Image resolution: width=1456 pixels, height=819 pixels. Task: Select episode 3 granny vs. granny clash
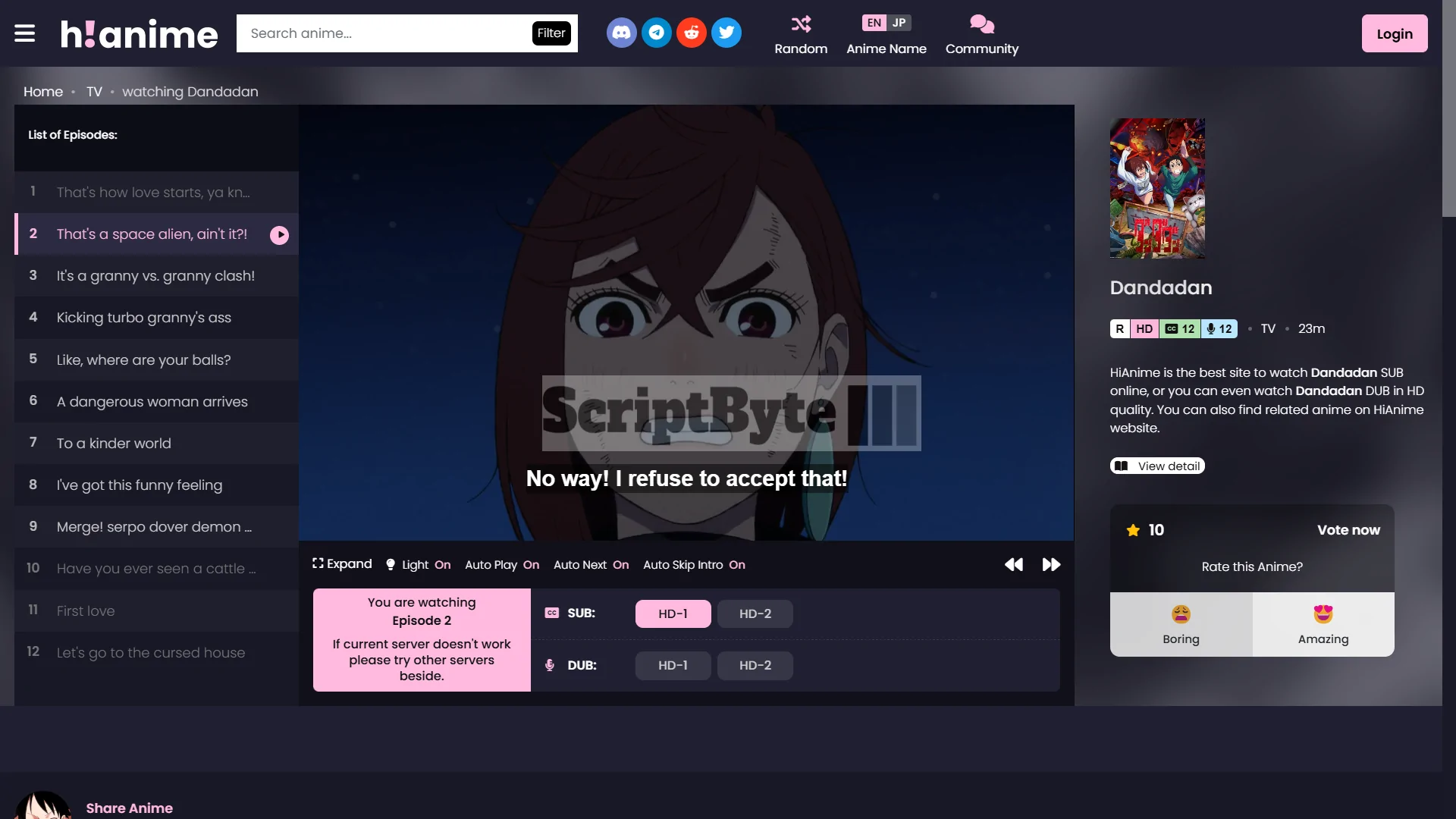(155, 276)
